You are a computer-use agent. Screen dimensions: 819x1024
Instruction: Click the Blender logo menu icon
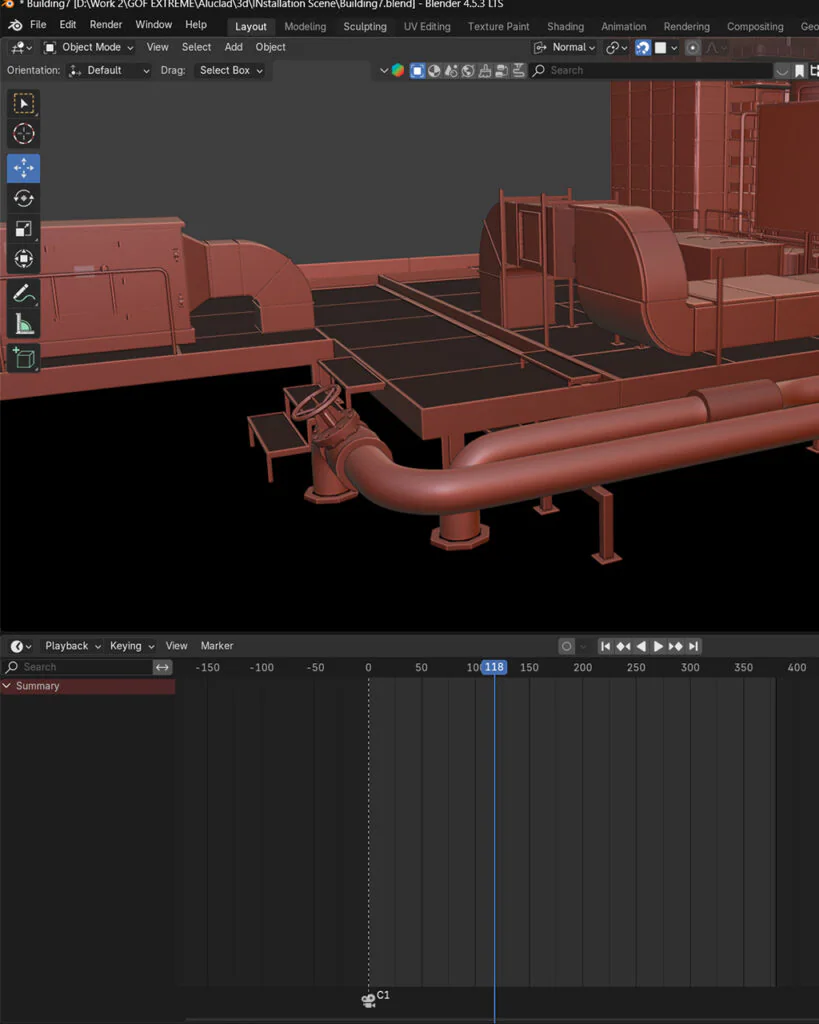click(x=15, y=25)
